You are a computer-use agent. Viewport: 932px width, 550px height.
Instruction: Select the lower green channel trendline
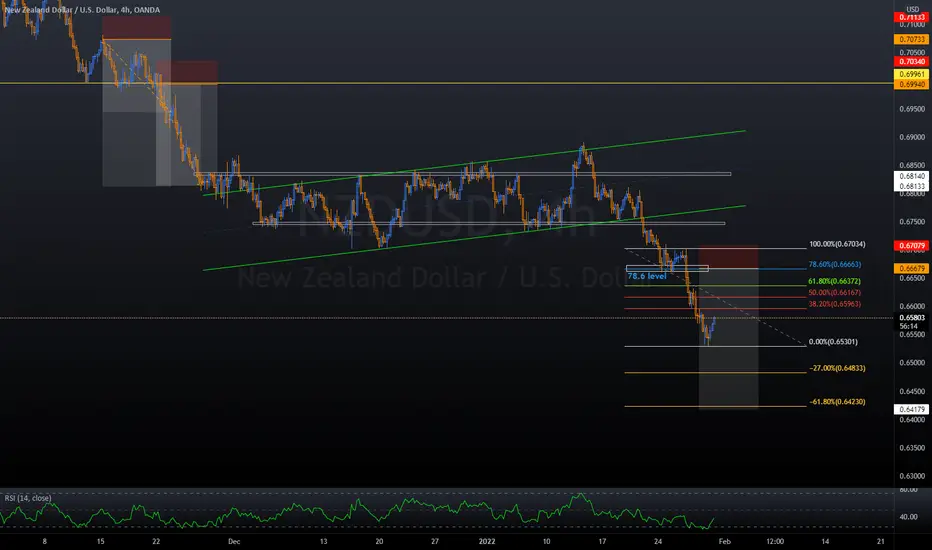click(x=474, y=238)
